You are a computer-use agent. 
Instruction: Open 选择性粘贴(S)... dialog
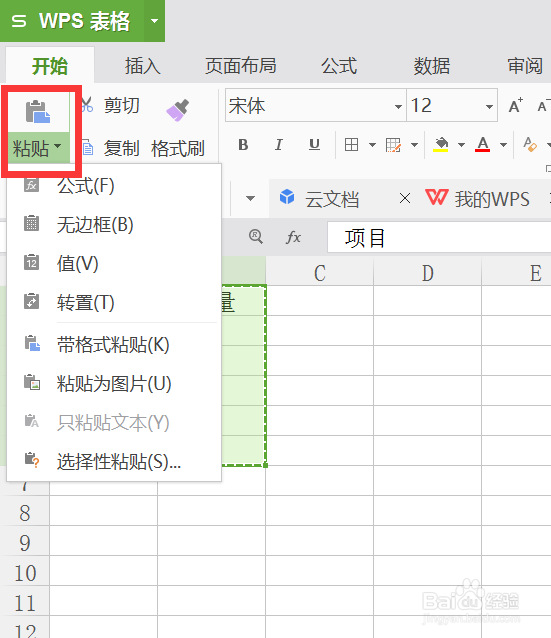(114, 461)
